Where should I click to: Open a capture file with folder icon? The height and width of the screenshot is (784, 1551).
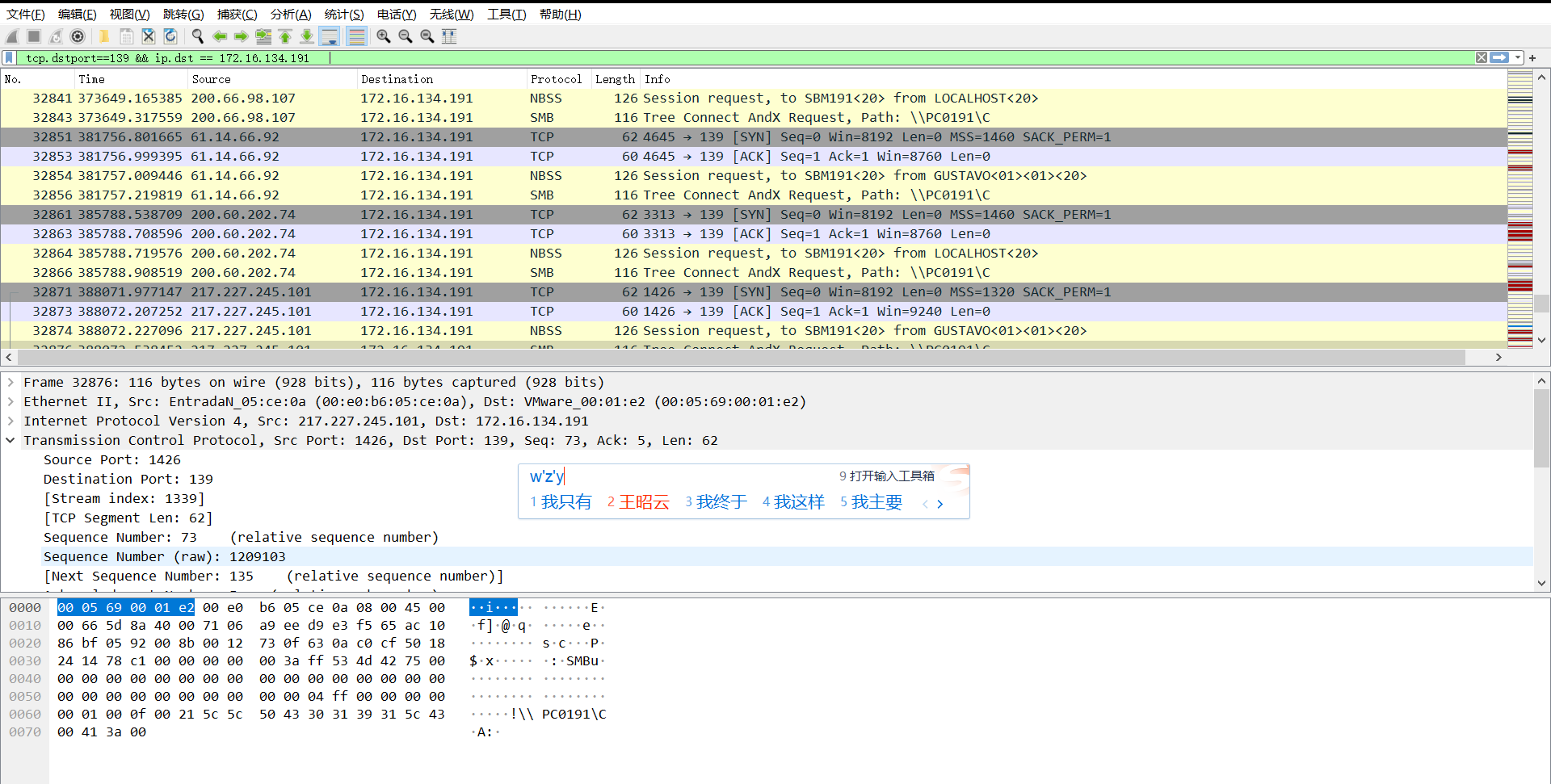pos(104,36)
